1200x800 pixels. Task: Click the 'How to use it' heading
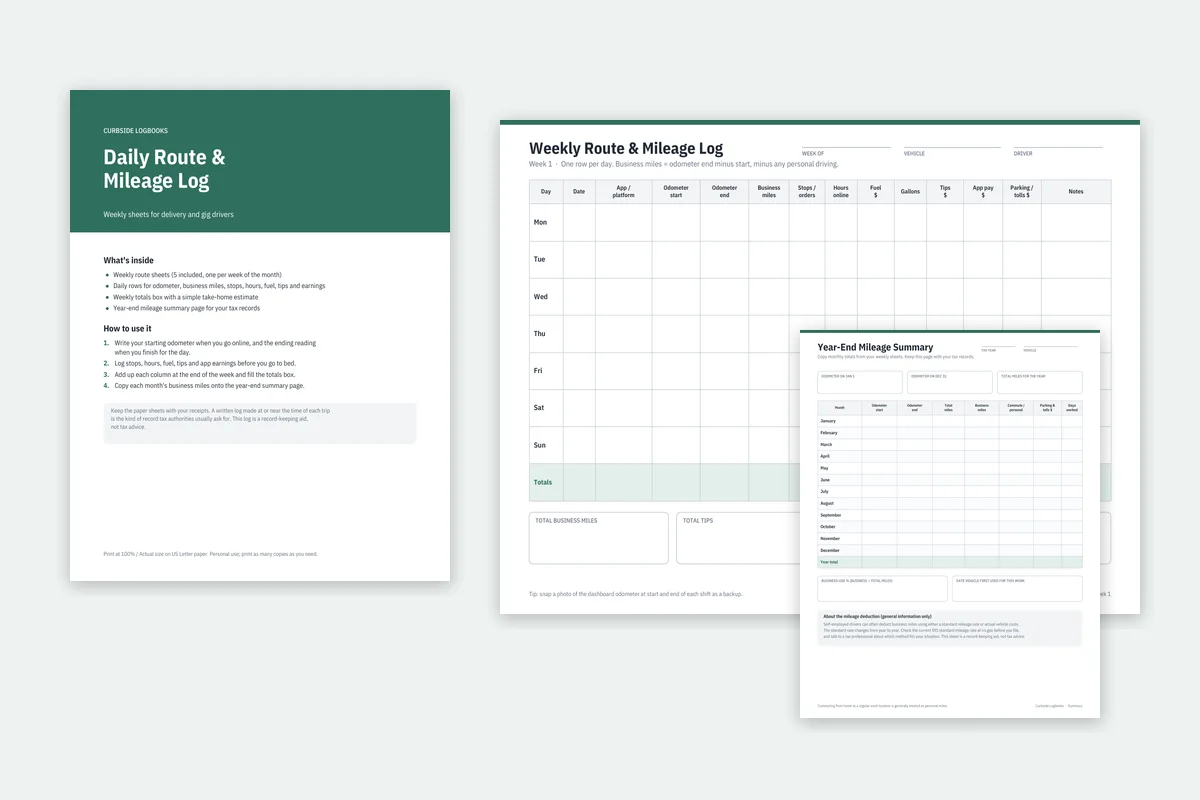(x=128, y=328)
